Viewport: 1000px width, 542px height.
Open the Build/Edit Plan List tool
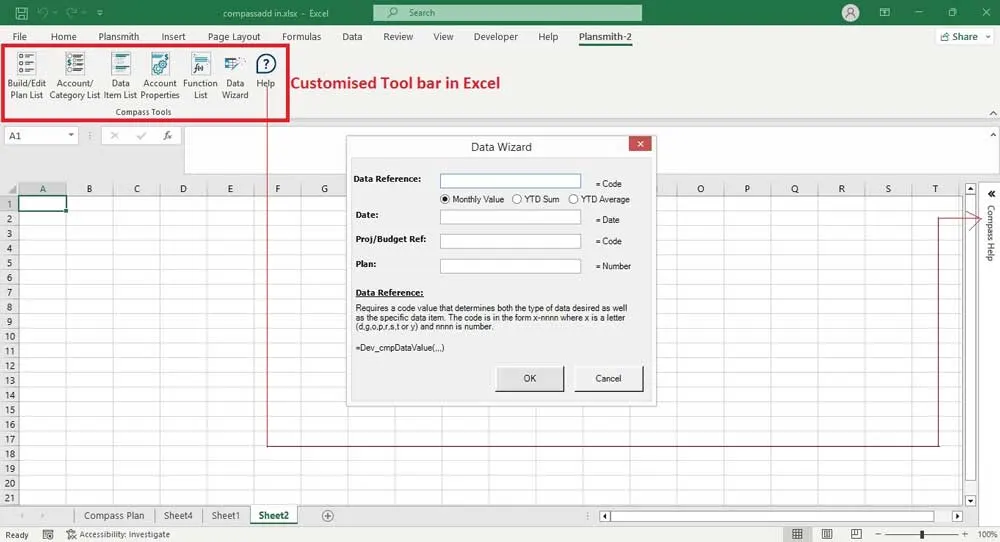coord(26,76)
